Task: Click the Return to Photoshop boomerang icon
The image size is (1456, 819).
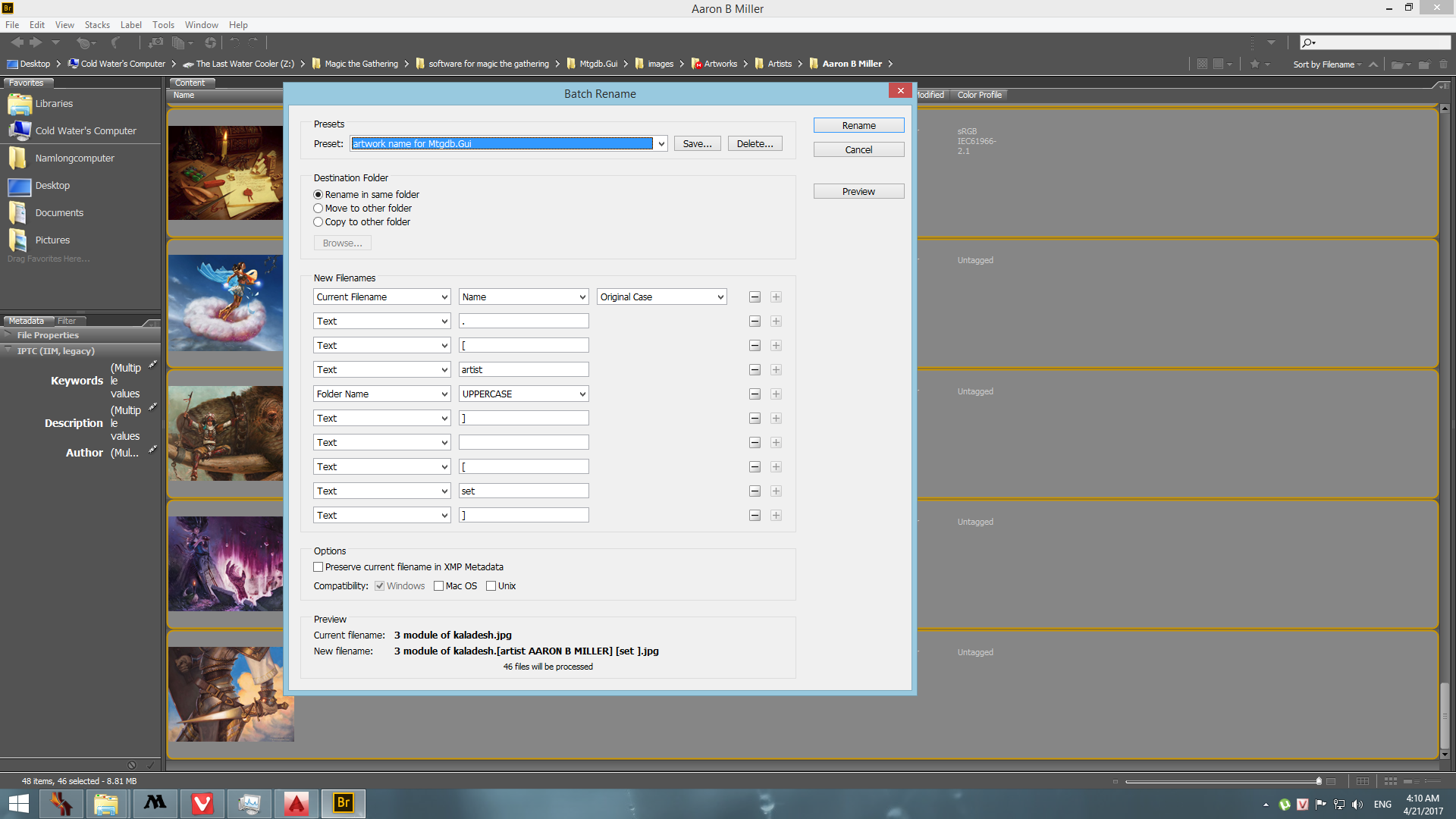Action: 115,43
